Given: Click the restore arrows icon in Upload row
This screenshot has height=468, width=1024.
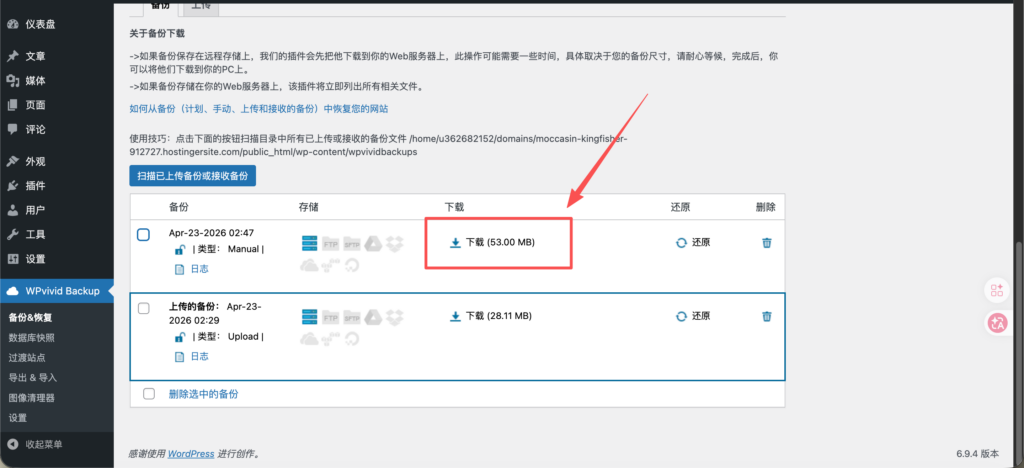Looking at the screenshot, I should [681, 317].
